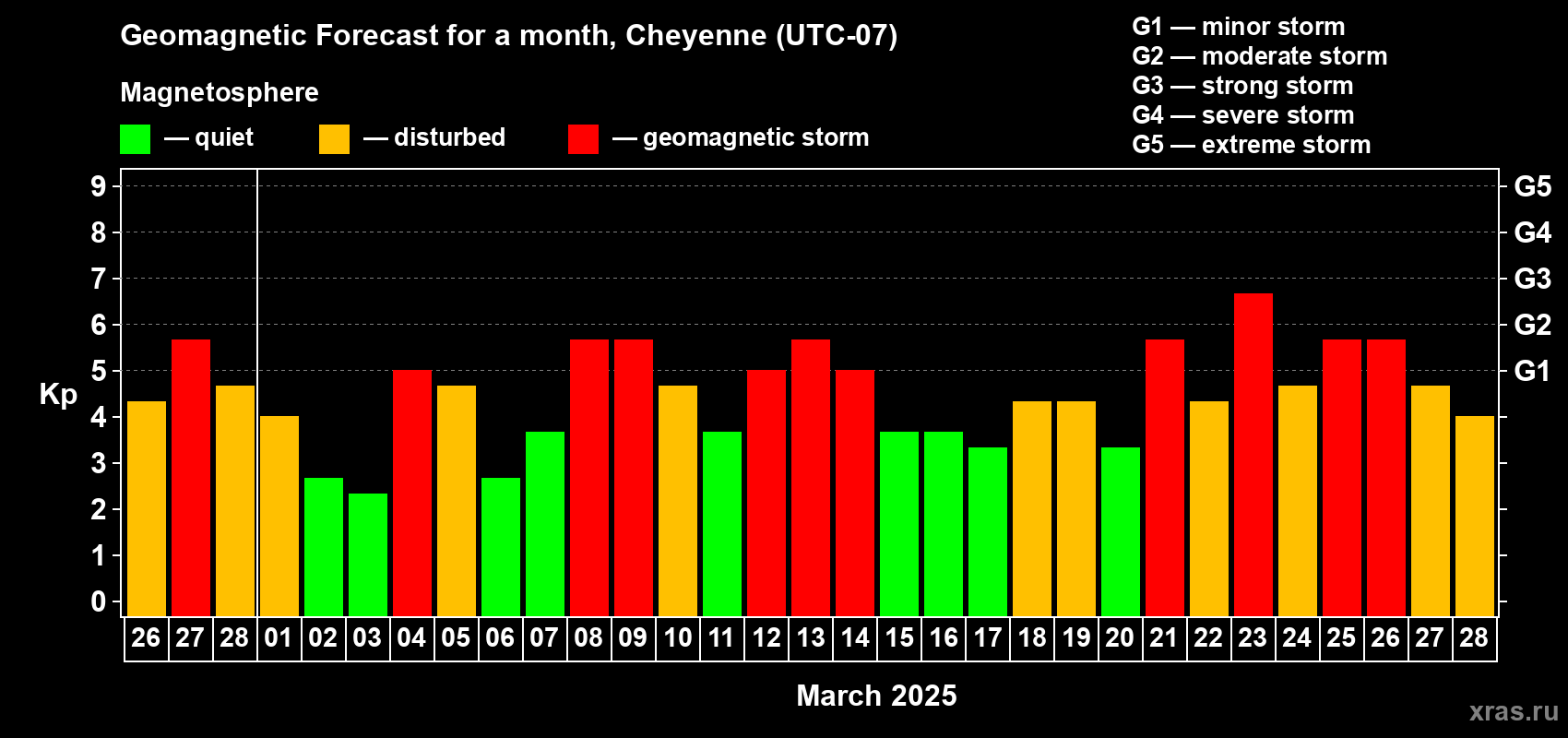Click the tallest red bar above date 23
The height and width of the screenshot is (738, 1568).
click(1253, 455)
